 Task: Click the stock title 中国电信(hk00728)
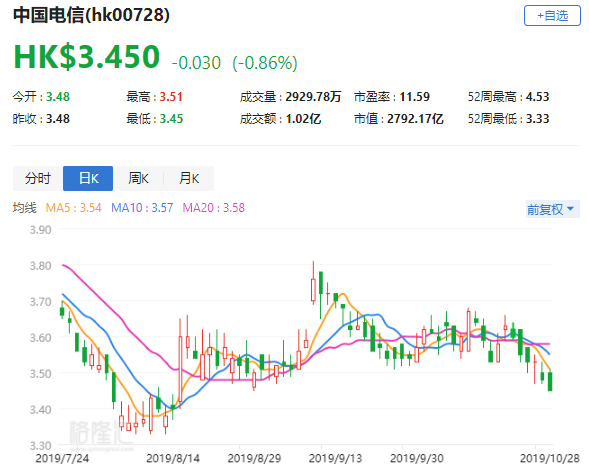[91, 15]
